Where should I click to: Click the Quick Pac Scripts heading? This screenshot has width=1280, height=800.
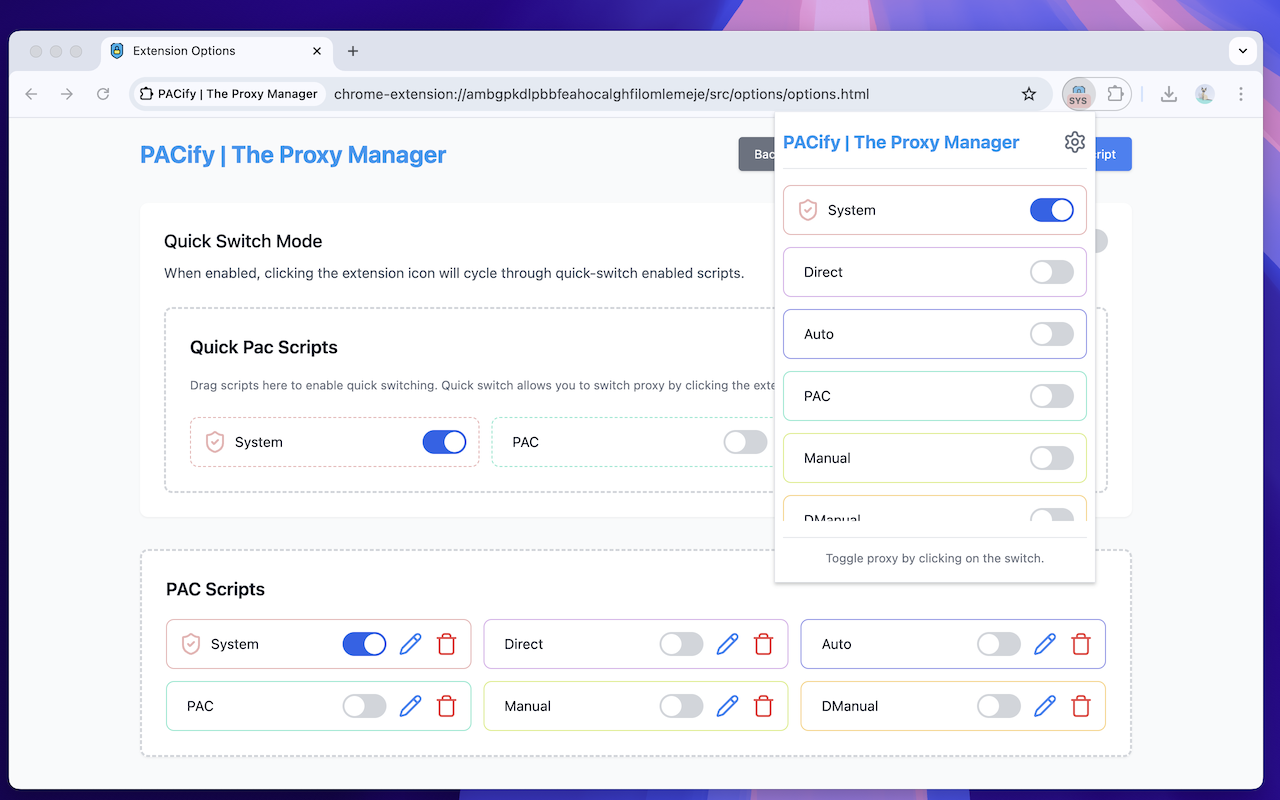coord(264,347)
